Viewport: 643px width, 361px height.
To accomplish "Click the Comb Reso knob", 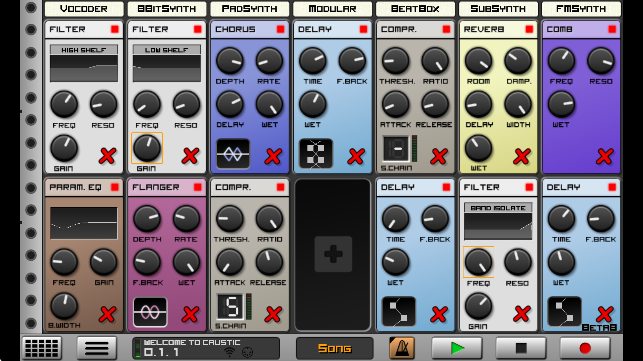I will (600, 61).
